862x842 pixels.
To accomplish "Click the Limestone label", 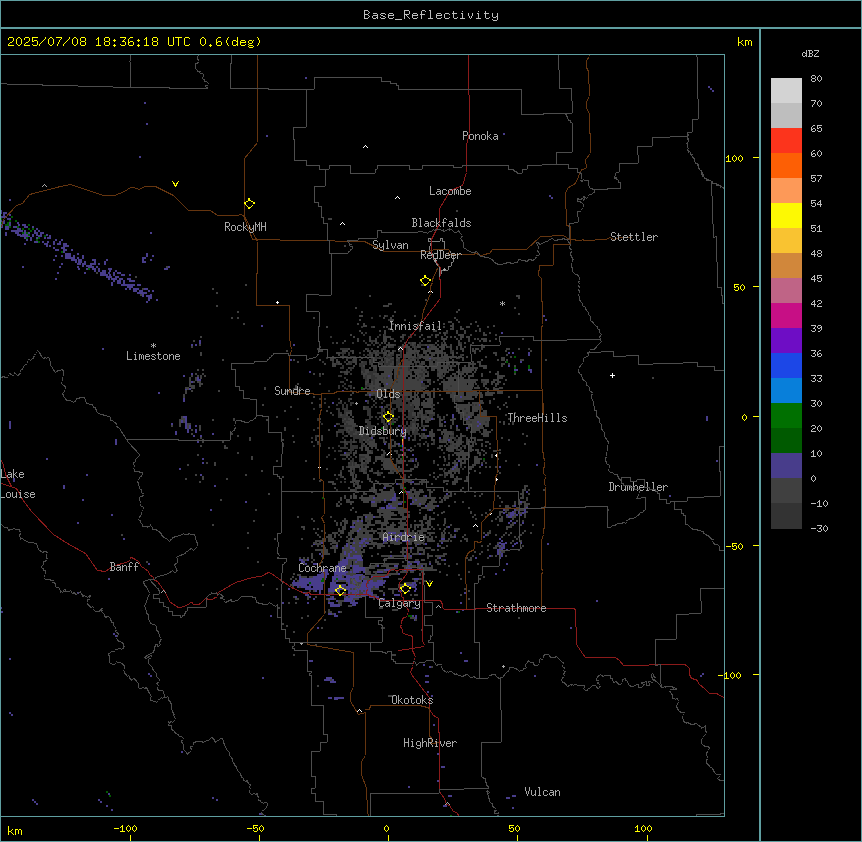I will pyautogui.click(x=153, y=356).
